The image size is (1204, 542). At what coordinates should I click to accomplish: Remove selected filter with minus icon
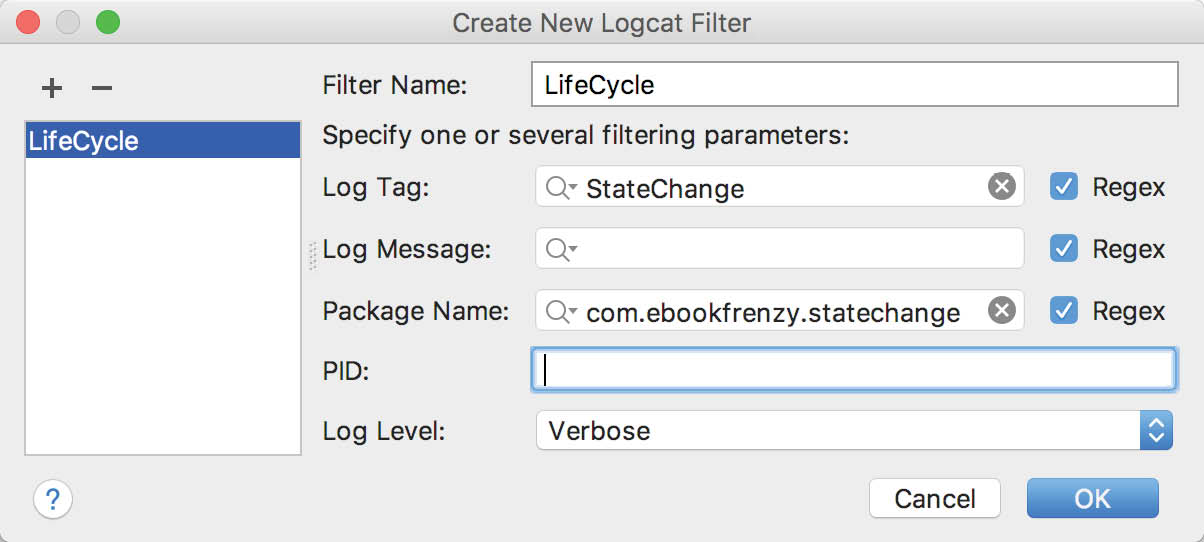pos(101,88)
